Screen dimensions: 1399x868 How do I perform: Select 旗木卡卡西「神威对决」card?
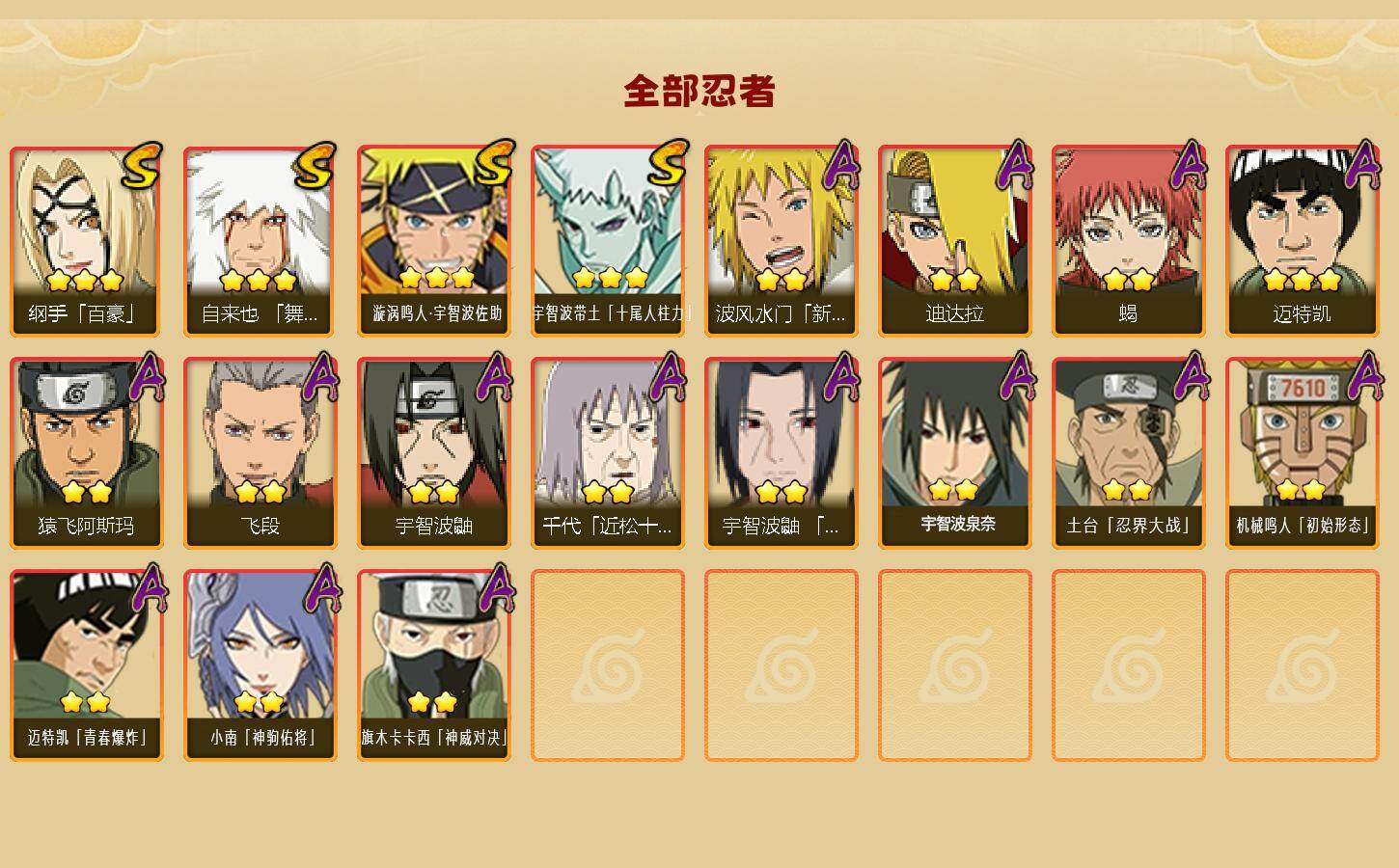(434, 665)
